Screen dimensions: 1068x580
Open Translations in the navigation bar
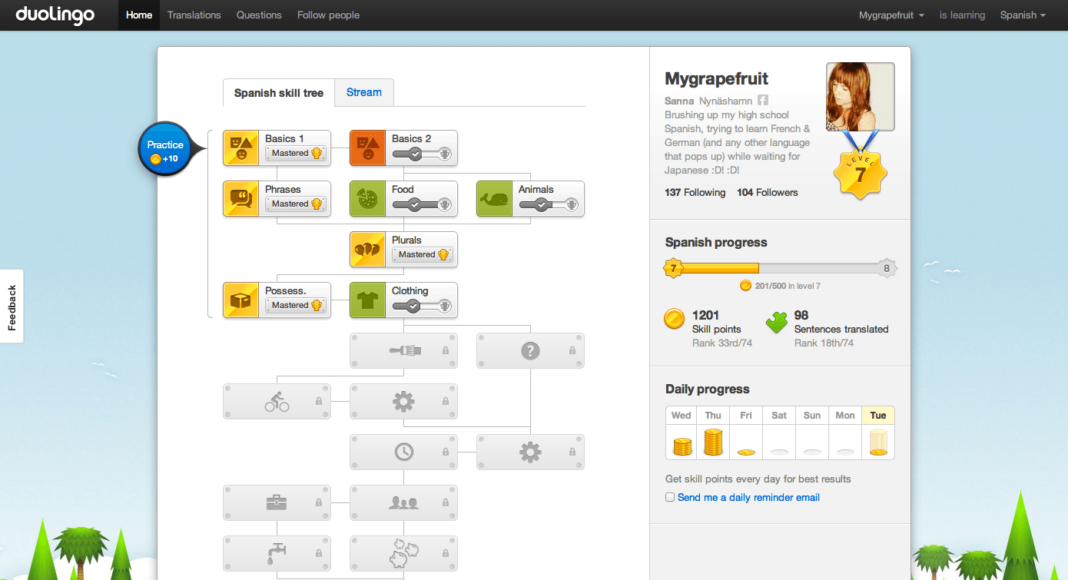194,15
